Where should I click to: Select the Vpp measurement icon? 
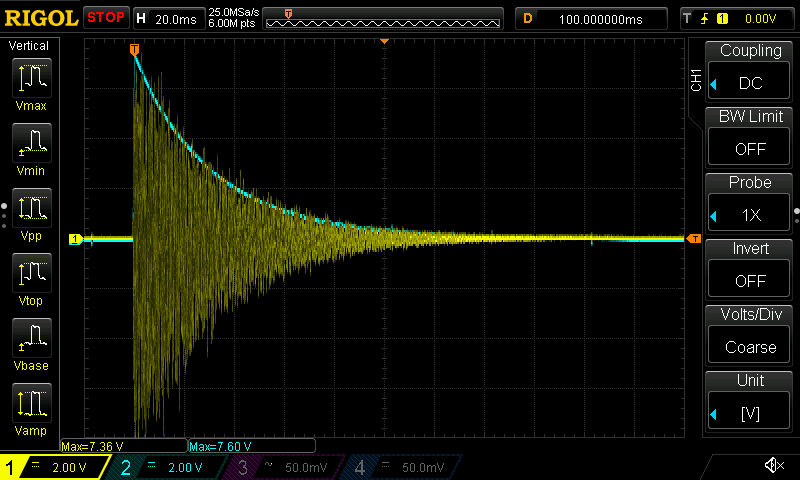pos(31,213)
